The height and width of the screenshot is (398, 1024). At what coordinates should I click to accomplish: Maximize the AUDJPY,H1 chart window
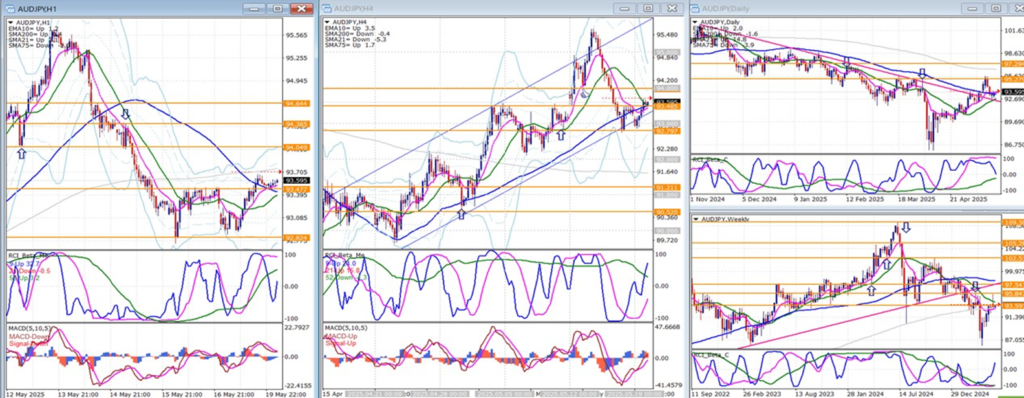coord(279,8)
